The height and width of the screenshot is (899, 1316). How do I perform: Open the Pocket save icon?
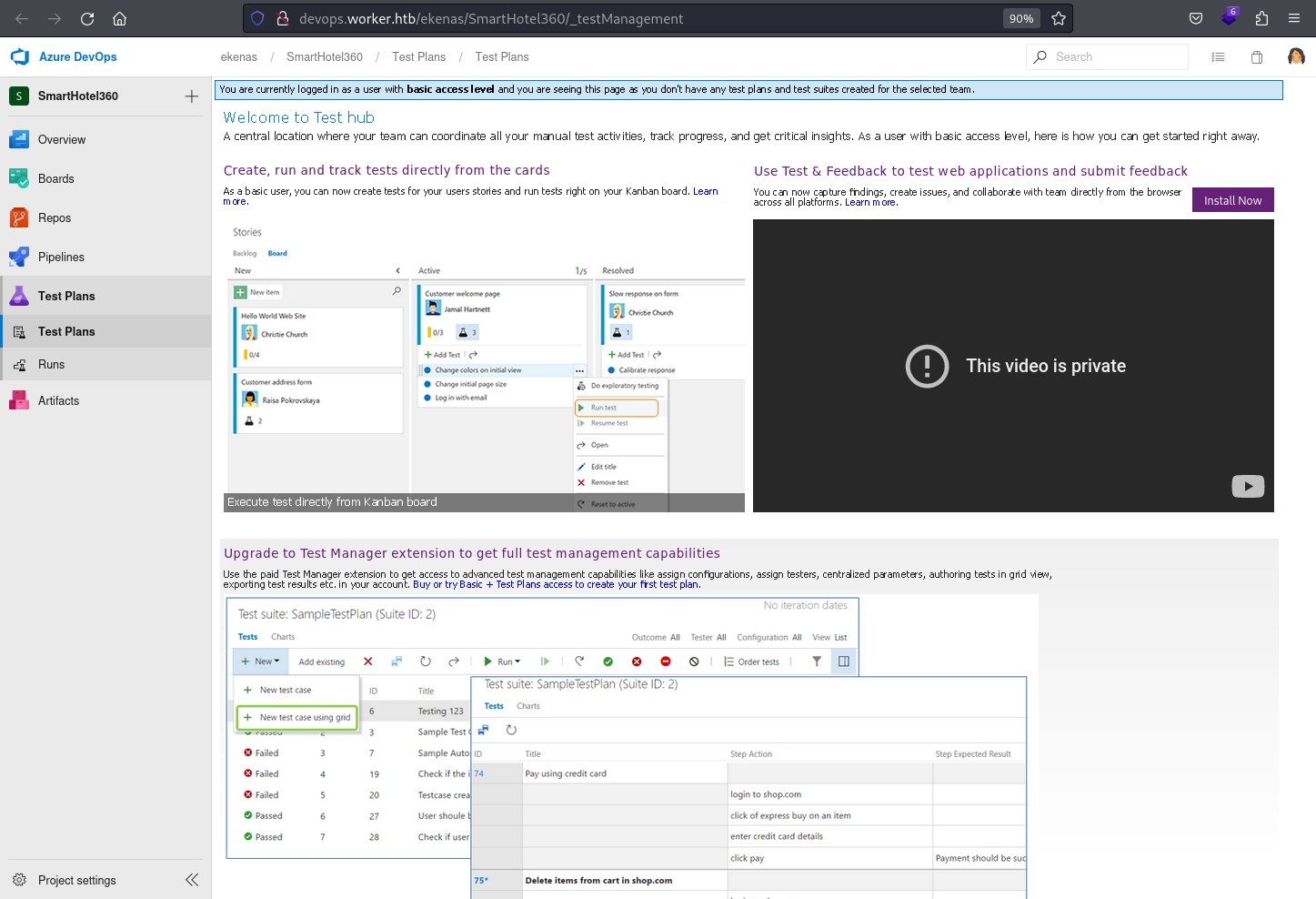[1196, 18]
